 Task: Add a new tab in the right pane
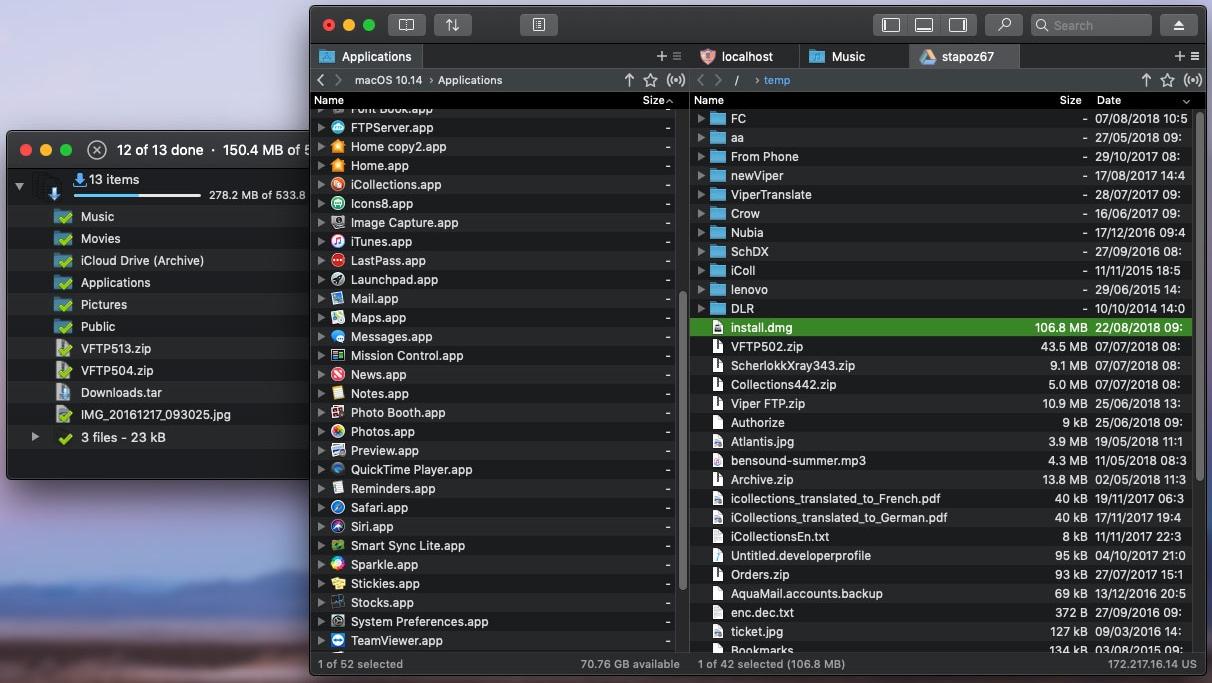1180,57
